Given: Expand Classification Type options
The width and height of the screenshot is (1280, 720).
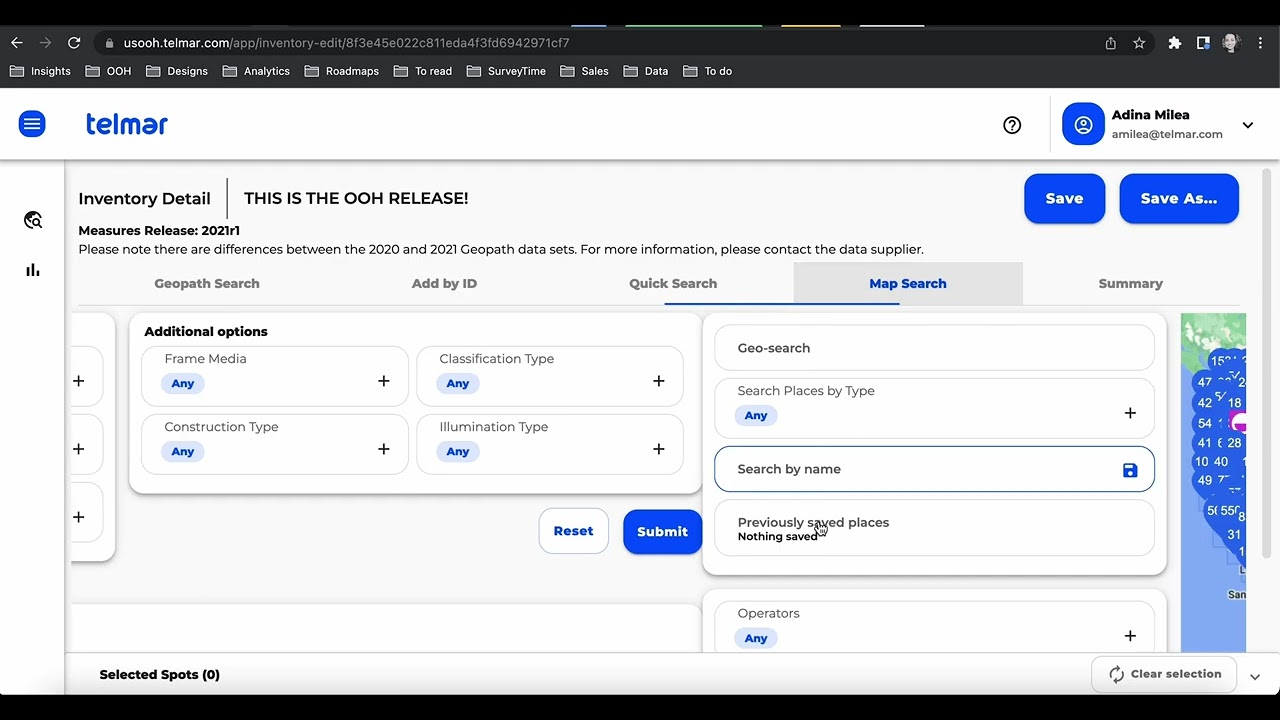Looking at the screenshot, I should (658, 381).
